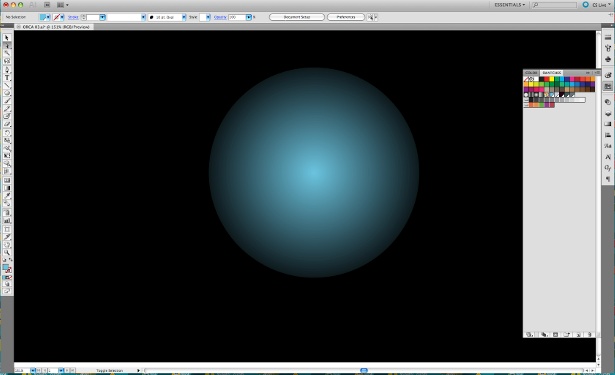Pick the black swatch in Swatches panel
Image resolution: width=615 pixels, height=375 pixels.
[541, 79]
